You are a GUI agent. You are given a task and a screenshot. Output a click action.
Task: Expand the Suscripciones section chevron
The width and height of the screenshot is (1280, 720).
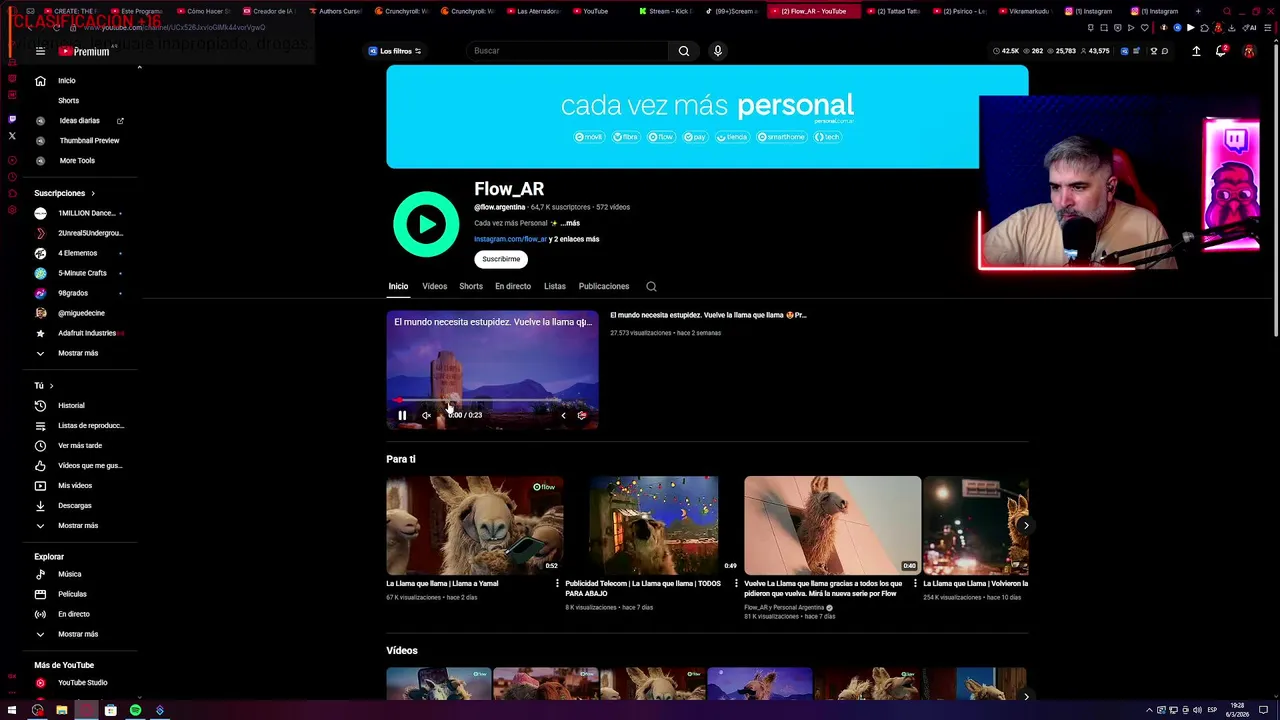point(93,193)
